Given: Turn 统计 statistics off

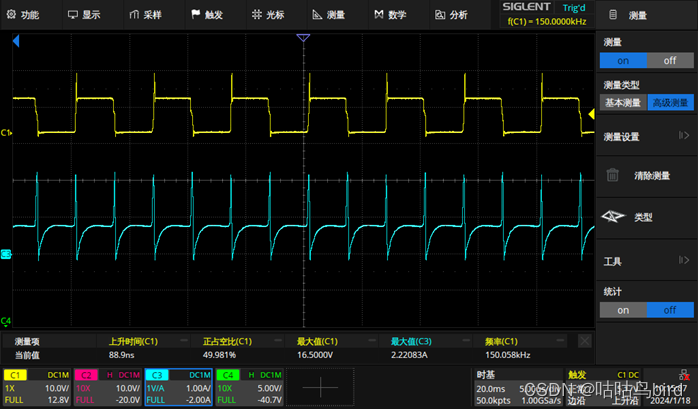Looking at the screenshot, I should pyautogui.click(x=670, y=310).
